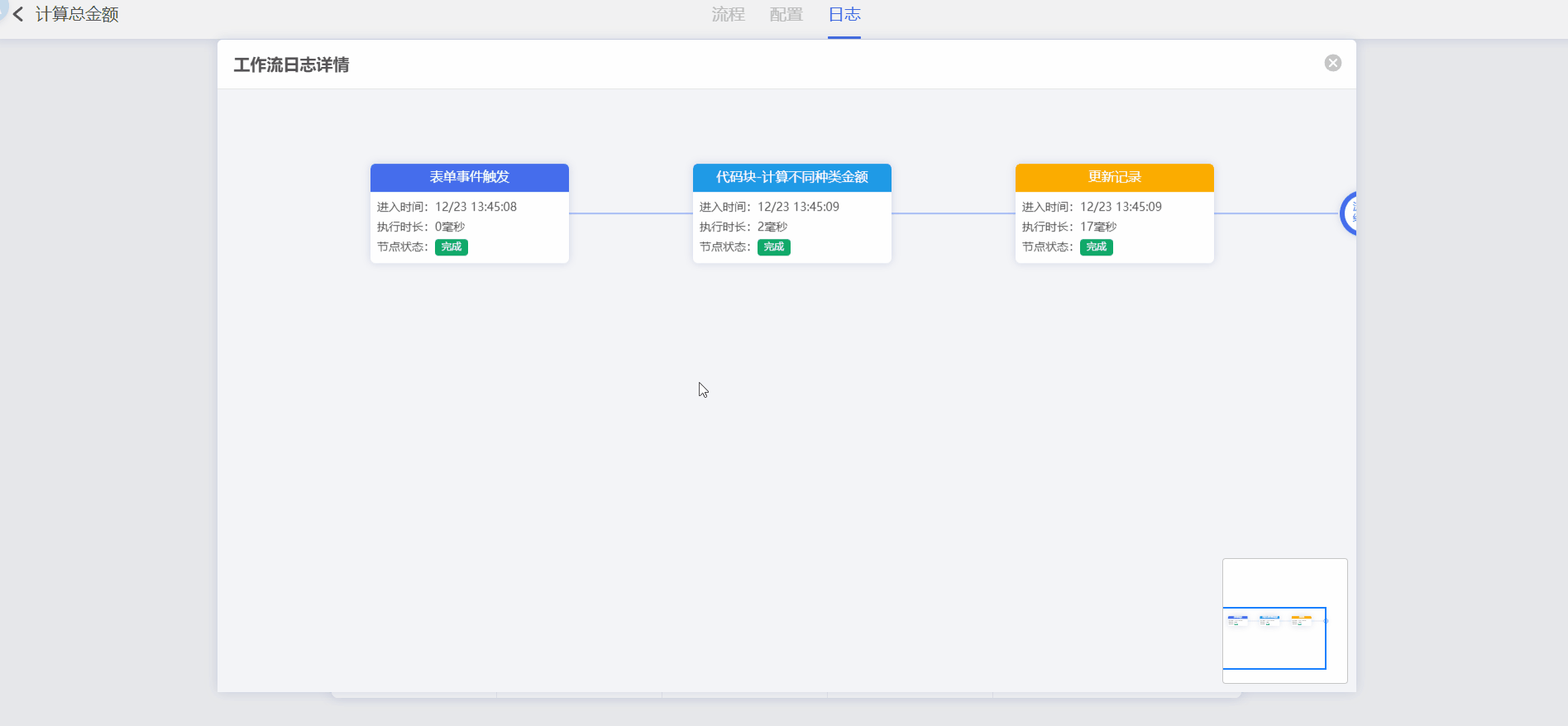Click connector line between 表单事件触发 and 代码块
Viewport: 1568px width, 726px height.
tap(630, 213)
